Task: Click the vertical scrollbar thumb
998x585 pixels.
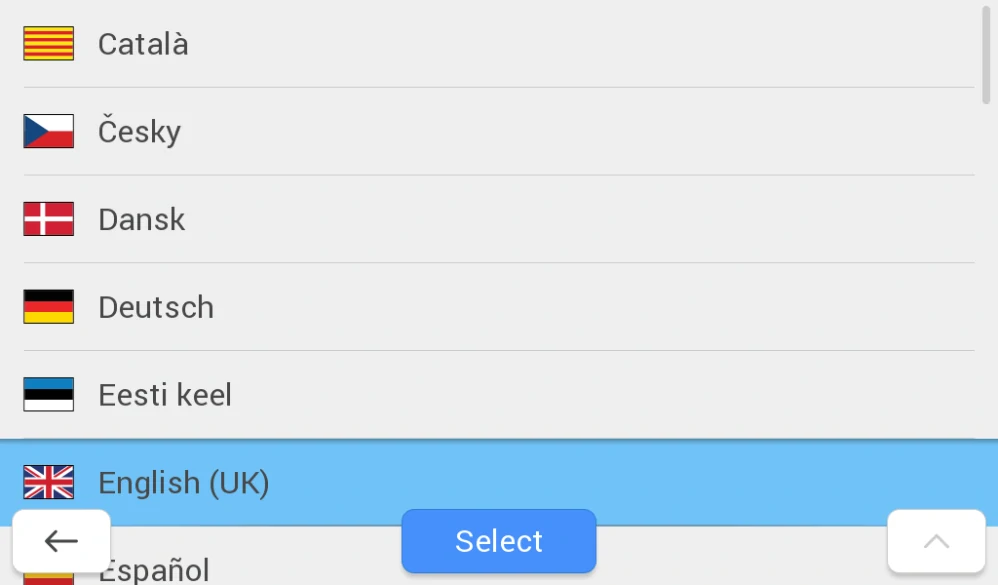Action: tap(987, 55)
